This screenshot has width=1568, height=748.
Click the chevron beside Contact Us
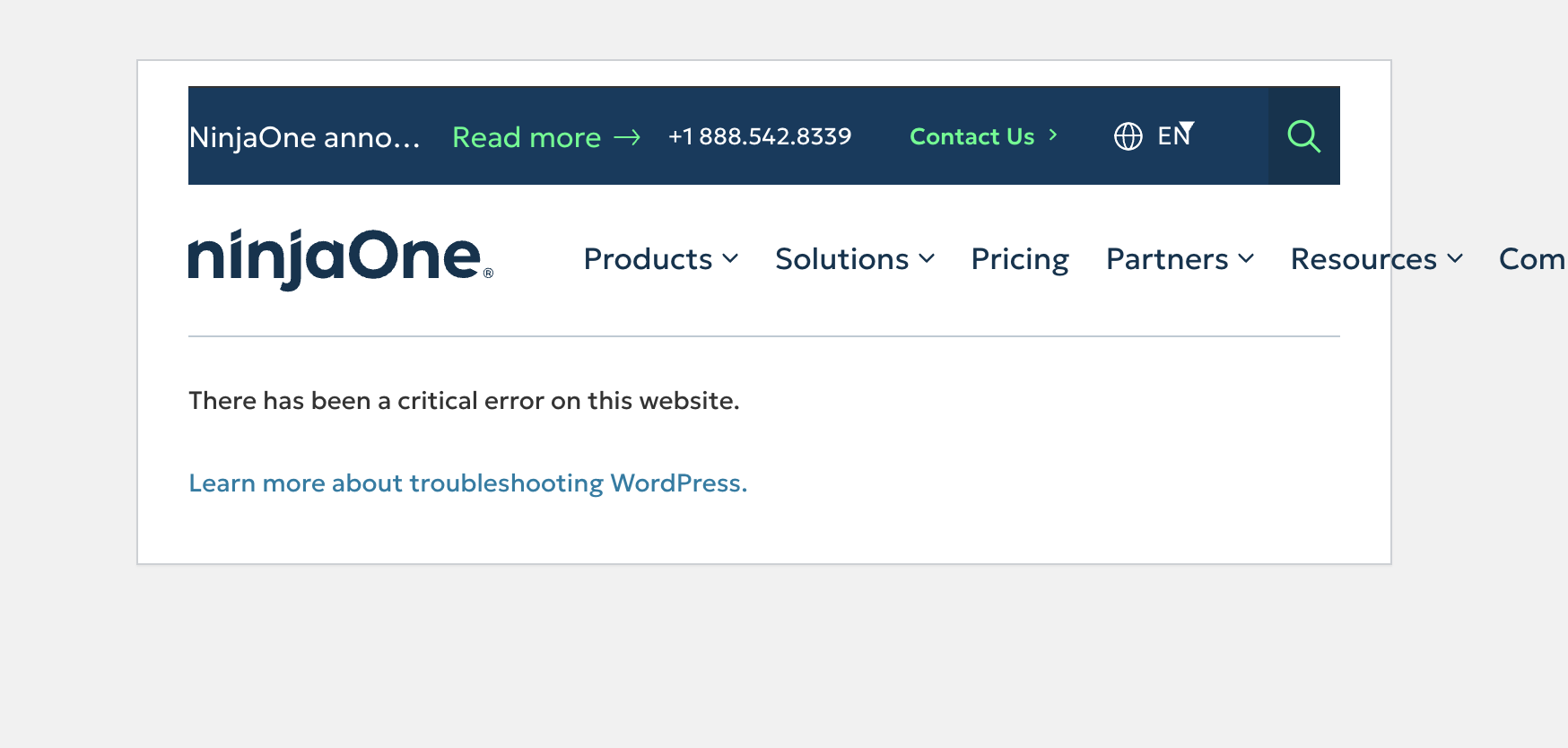[1053, 135]
